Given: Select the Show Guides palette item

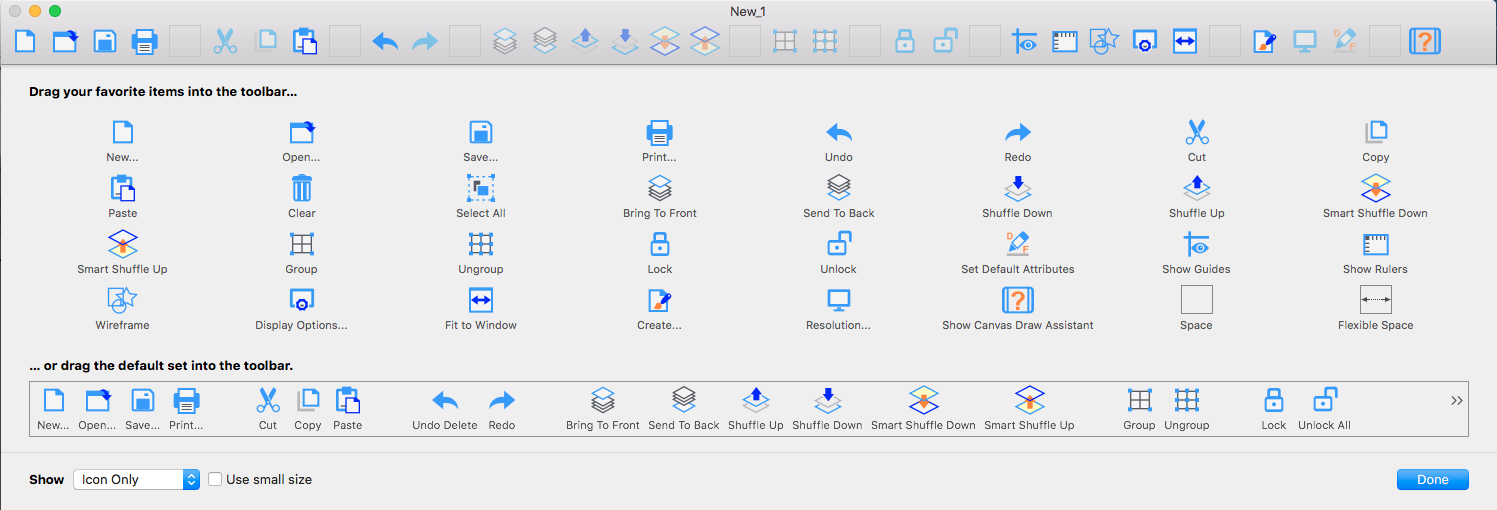Looking at the screenshot, I should [1197, 253].
